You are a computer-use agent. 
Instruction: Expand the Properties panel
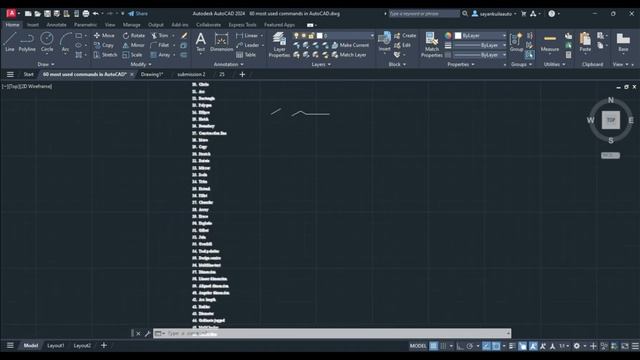pos(461,64)
